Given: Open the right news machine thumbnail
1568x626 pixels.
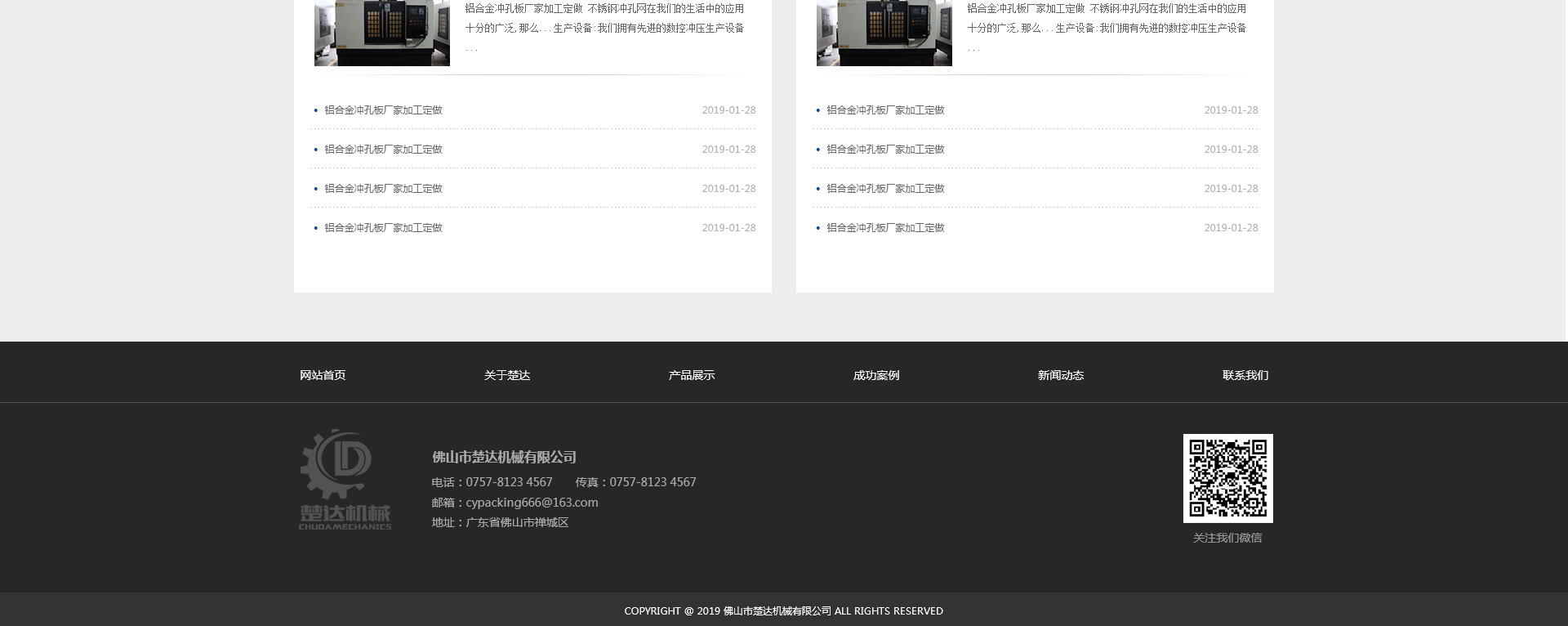Looking at the screenshot, I should [884, 33].
